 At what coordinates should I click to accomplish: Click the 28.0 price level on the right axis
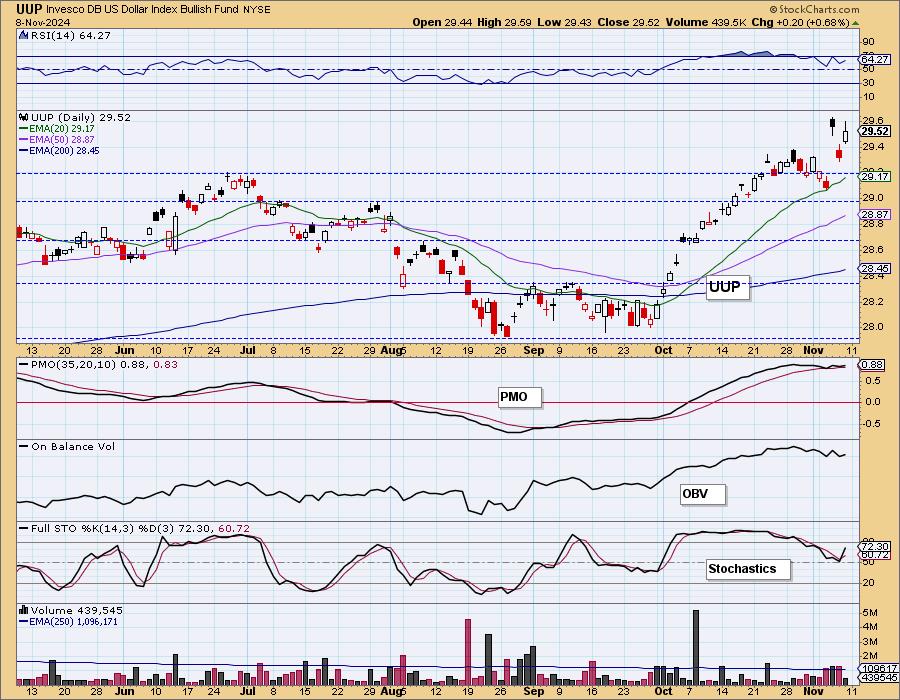[x=872, y=326]
